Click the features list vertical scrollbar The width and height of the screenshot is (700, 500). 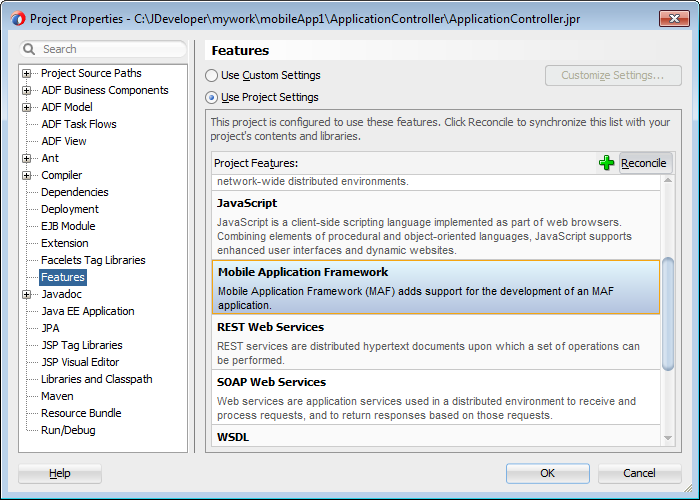tap(668, 300)
